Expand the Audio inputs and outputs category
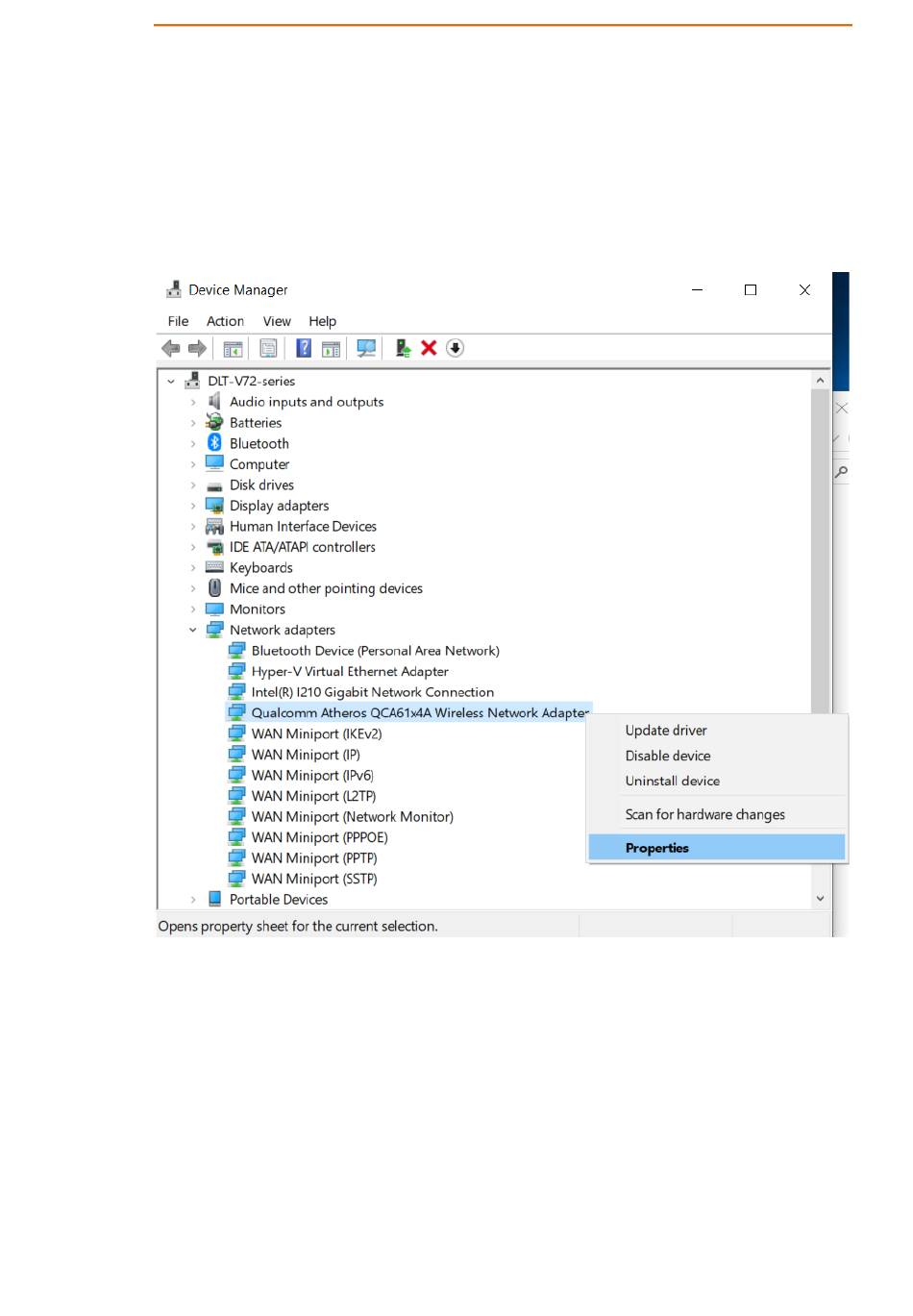913x1316 pixels. tap(193, 403)
